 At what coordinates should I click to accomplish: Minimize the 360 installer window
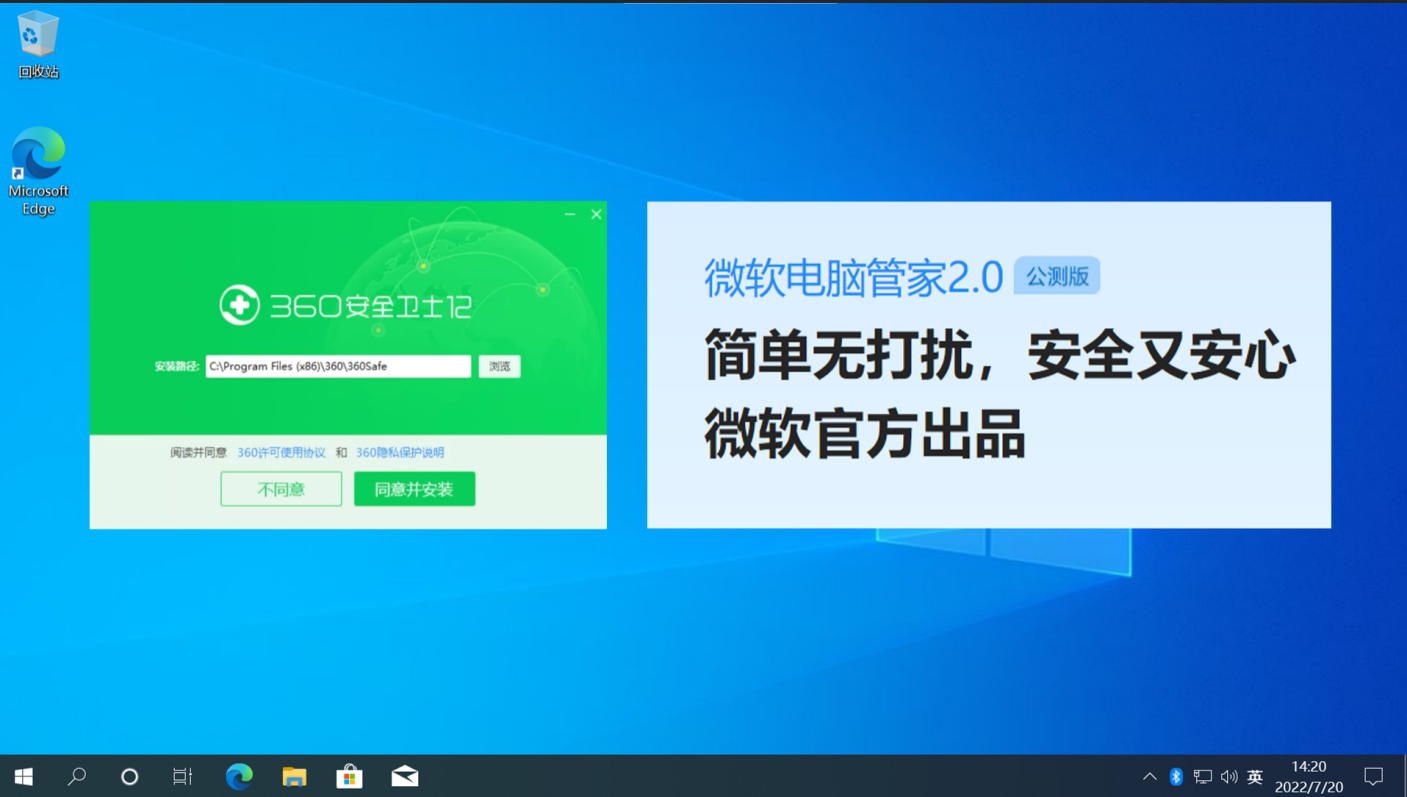[x=570, y=214]
